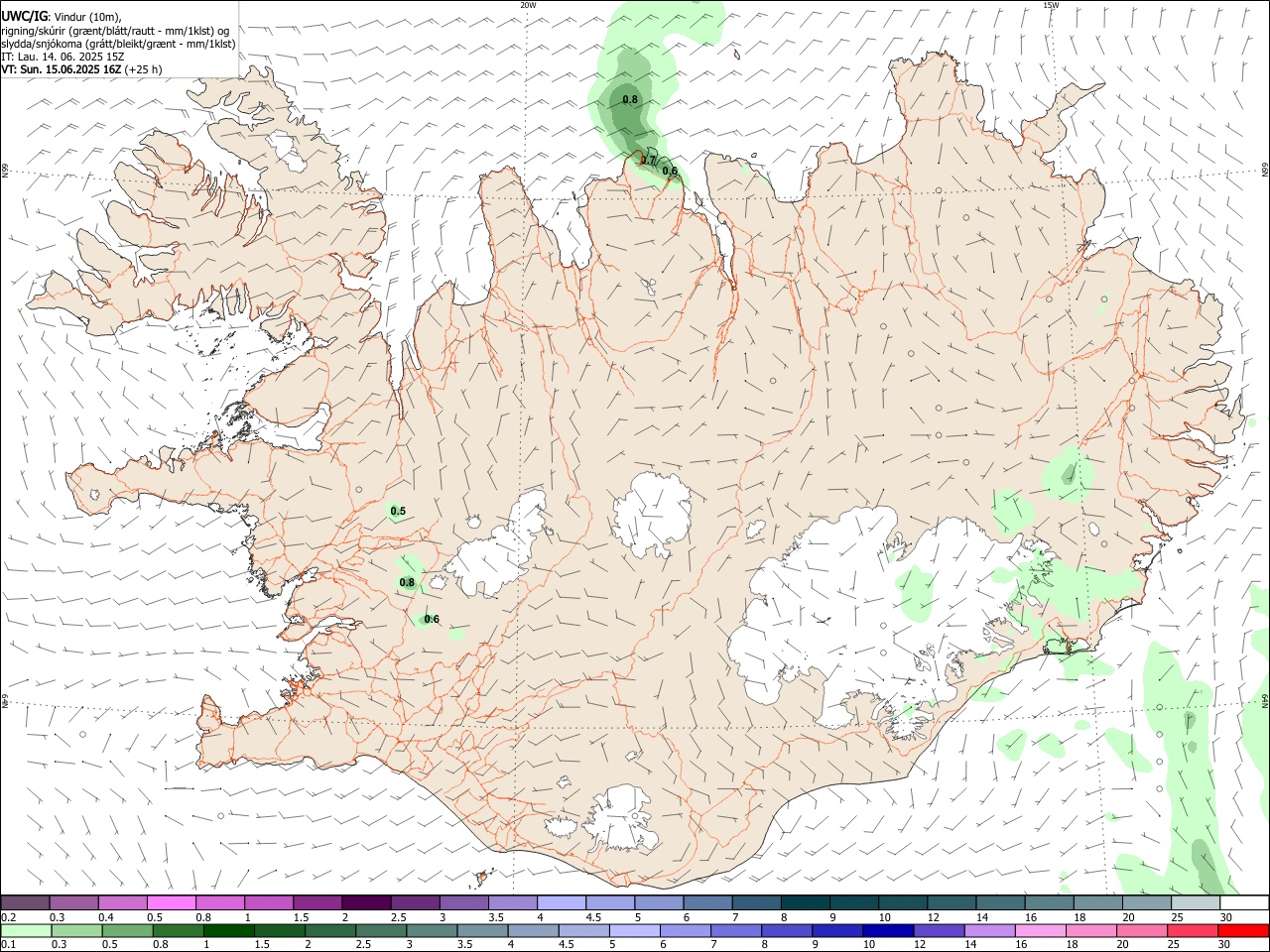Image resolution: width=1270 pixels, height=952 pixels.
Task: Select the grey-green 3 swatch in lower legend row
Action: tap(432, 931)
